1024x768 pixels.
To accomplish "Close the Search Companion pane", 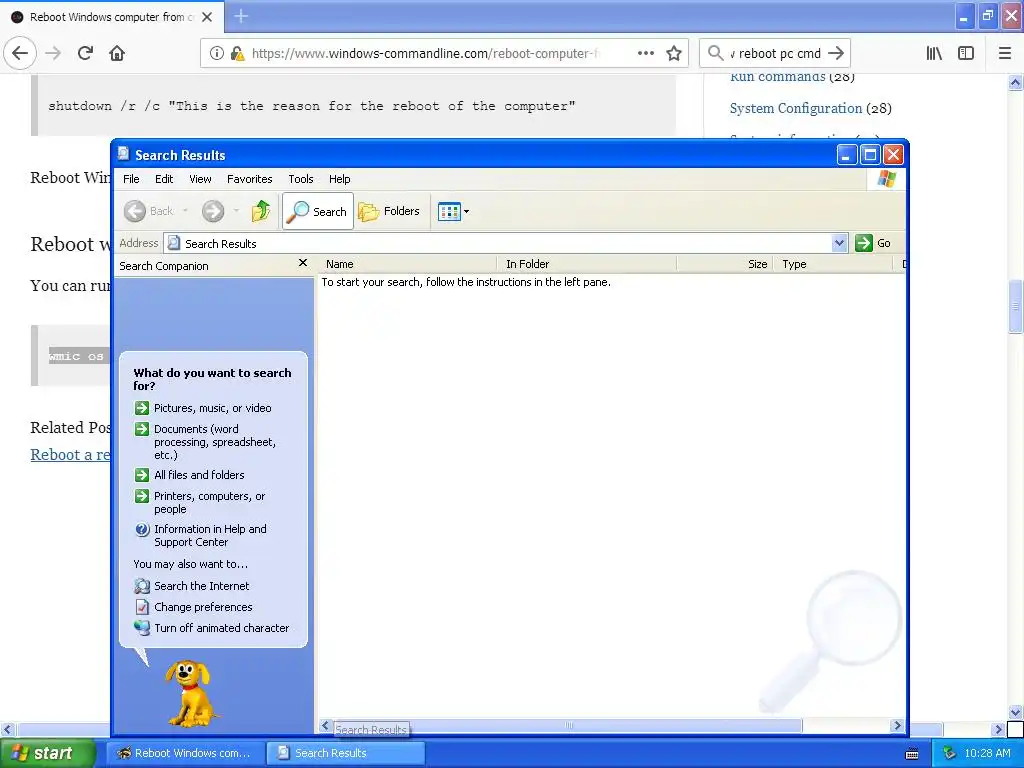I will coord(302,263).
